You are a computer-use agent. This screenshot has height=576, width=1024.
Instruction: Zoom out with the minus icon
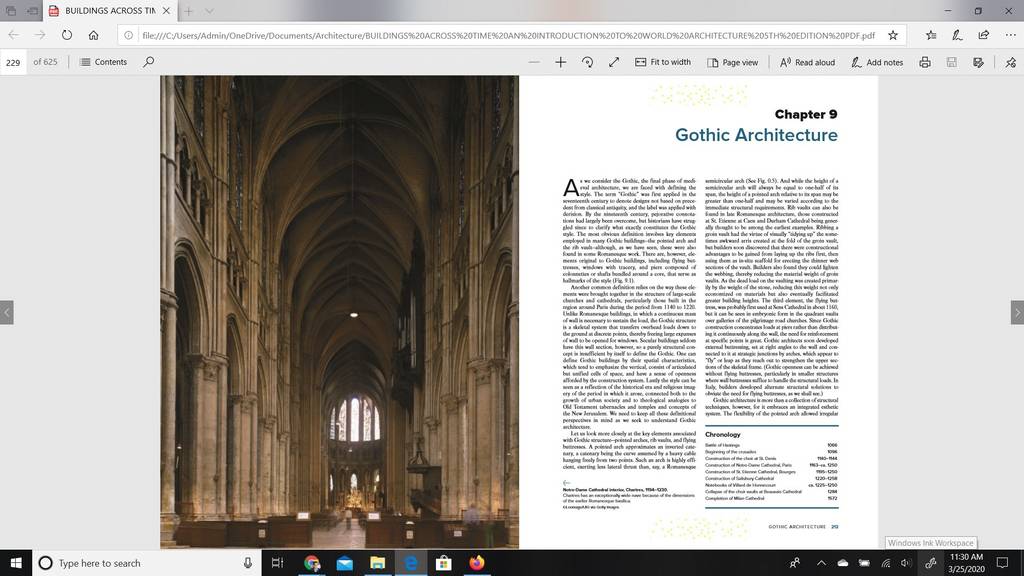(x=534, y=62)
